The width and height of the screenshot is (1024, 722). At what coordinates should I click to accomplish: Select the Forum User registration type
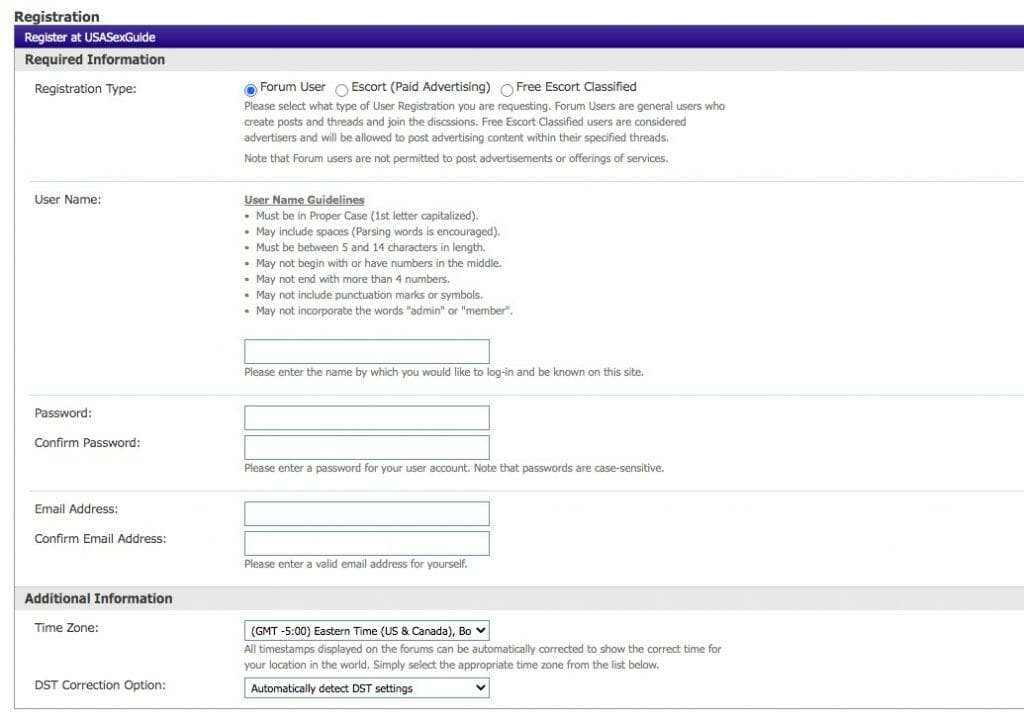pyautogui.click(x=251, y=89)
